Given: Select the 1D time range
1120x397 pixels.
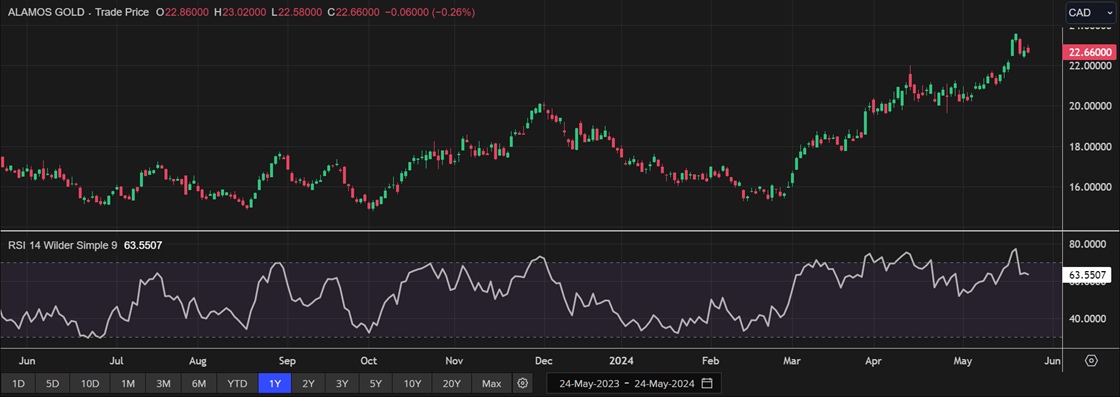Looking at the screenshot, I should [x=19, y=383].
